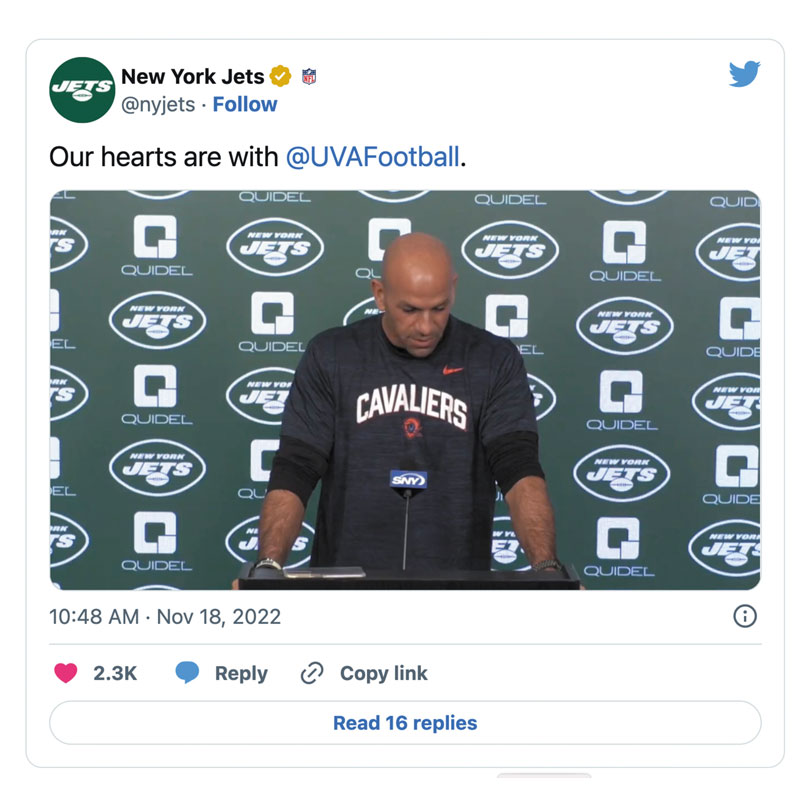Play the press conference video thumbnail
Viewport: 800px width, 800px height.
click(405, 390)
